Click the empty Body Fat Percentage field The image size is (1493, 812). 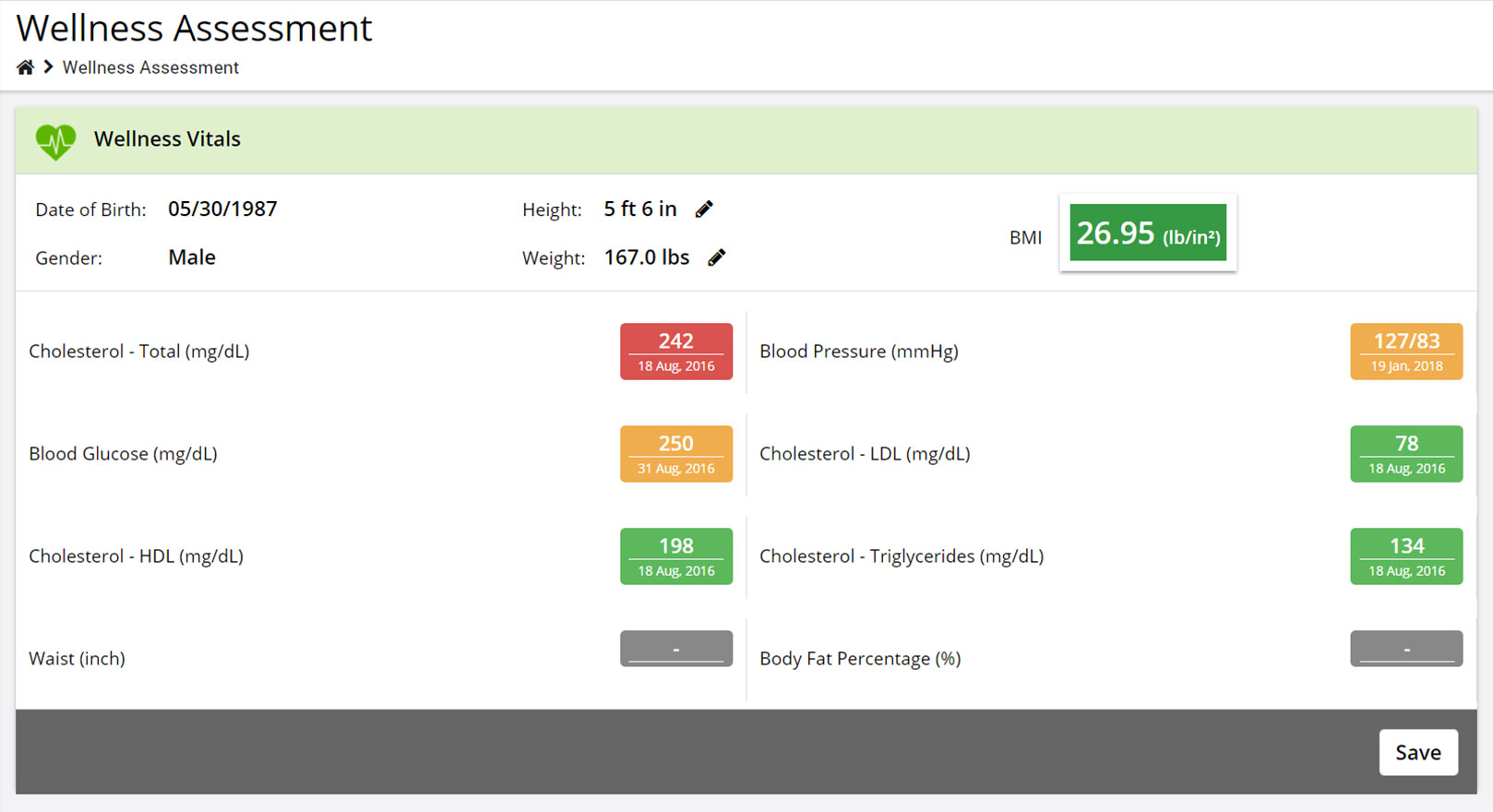point(1406,649)
